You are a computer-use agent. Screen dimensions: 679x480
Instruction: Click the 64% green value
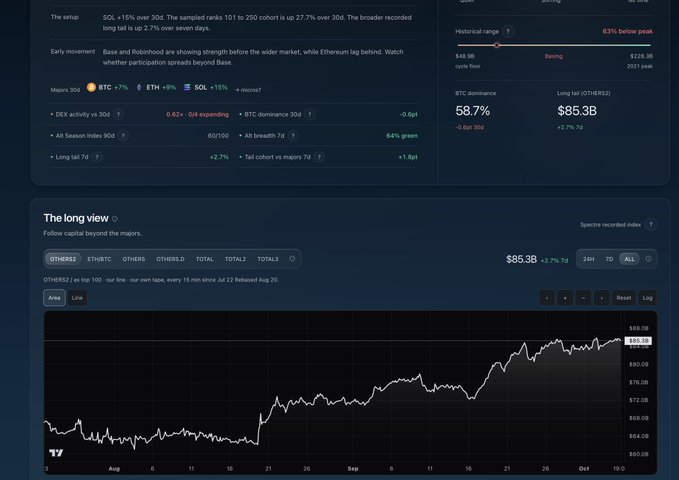(x=402, y=136)
